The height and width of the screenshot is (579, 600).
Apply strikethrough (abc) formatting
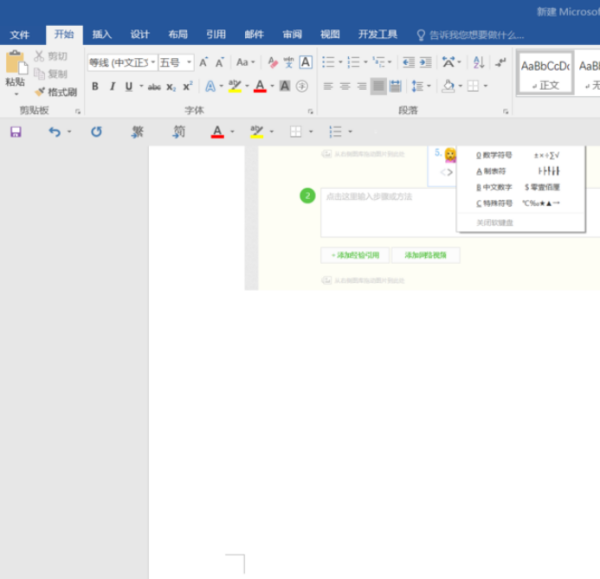tap(154, 87)
